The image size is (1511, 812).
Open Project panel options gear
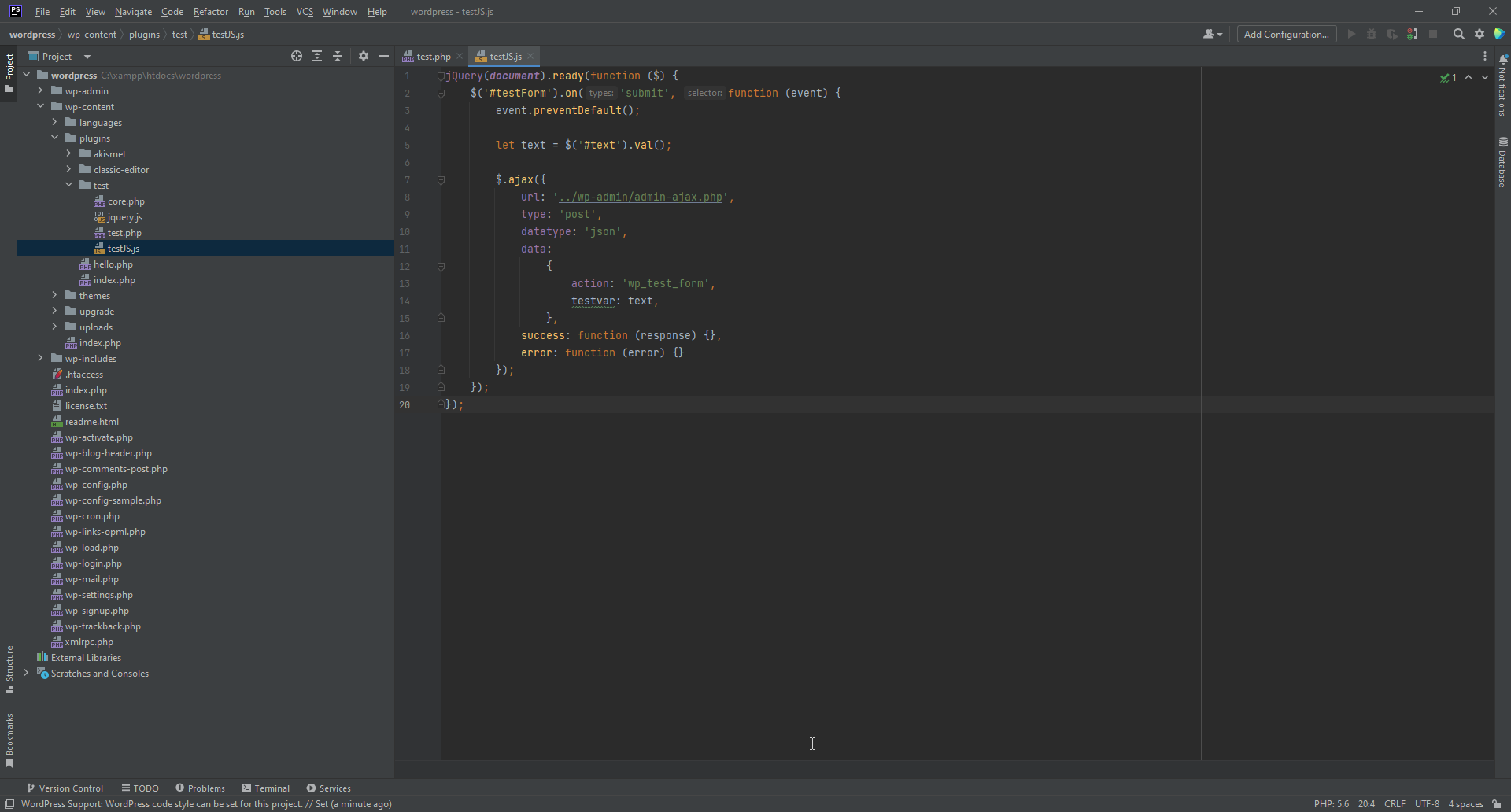pos(364,56)
